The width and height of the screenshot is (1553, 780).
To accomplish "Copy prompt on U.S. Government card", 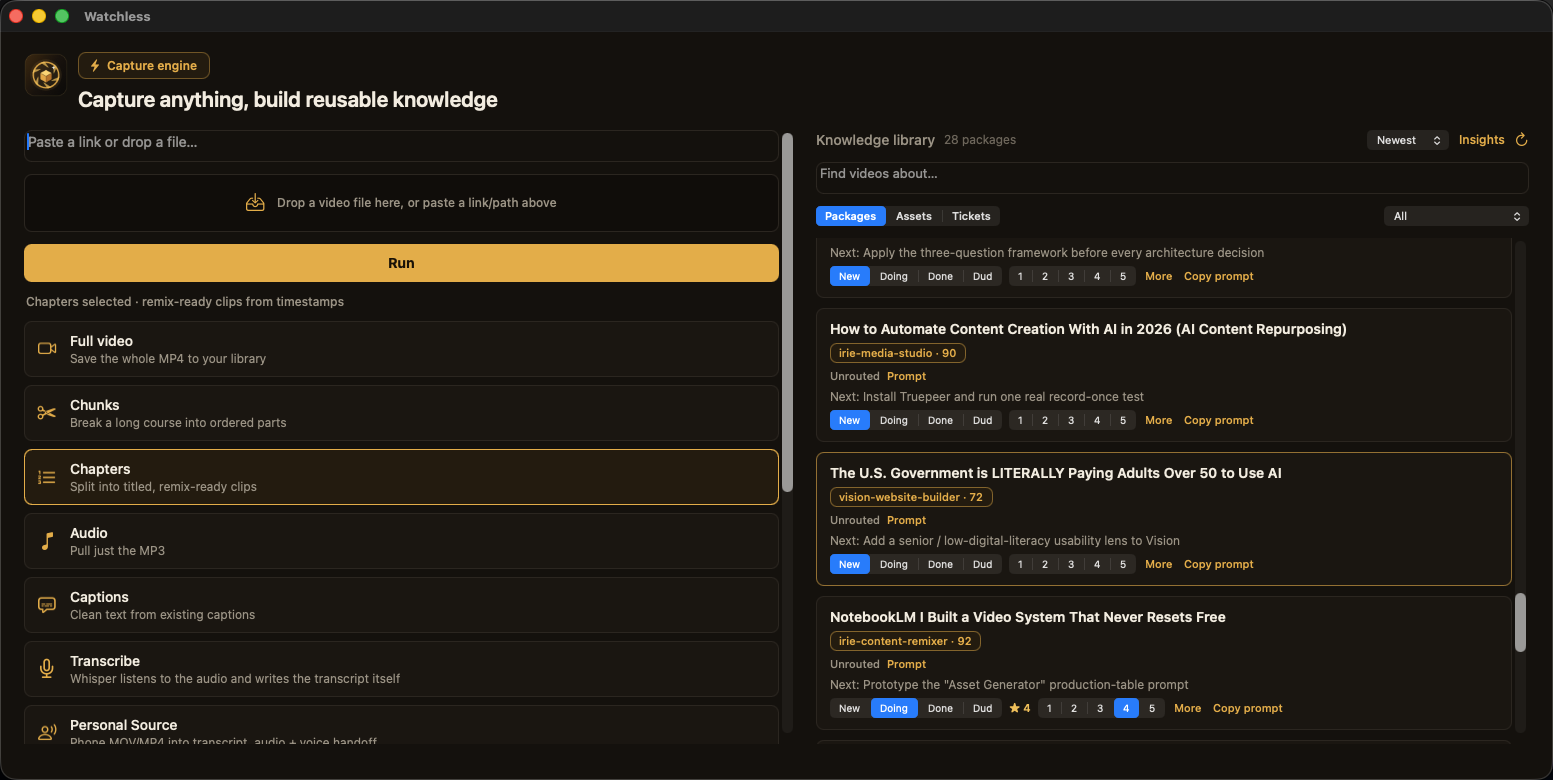I will (1219, 564).
